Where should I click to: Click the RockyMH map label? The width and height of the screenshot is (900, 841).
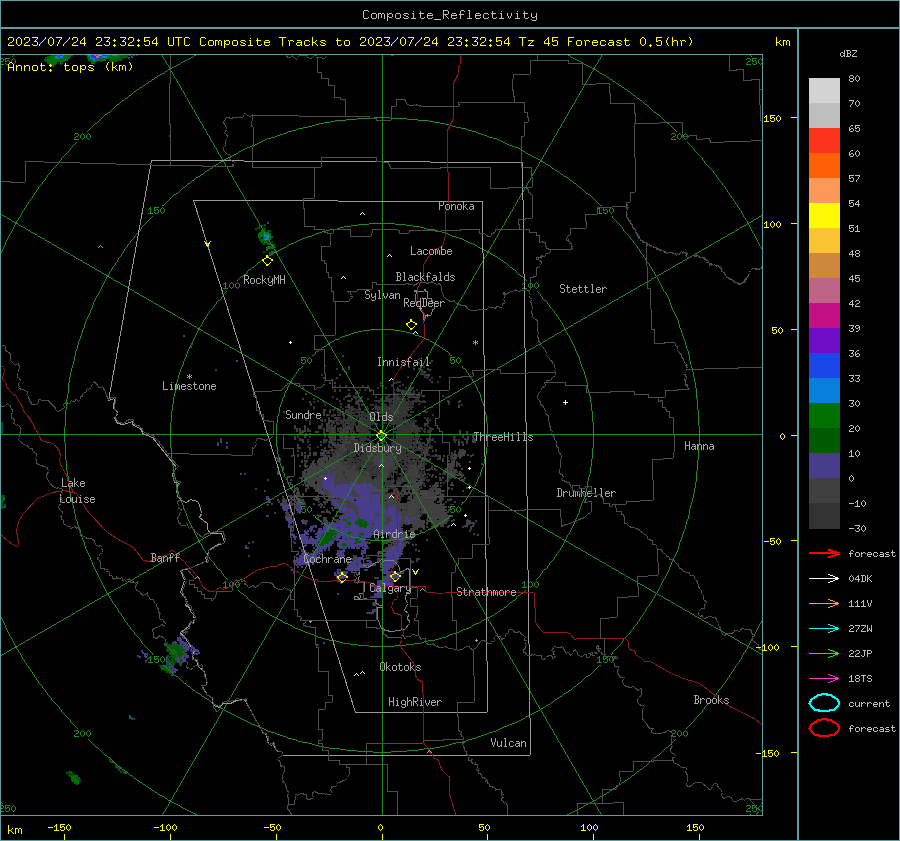264,280
